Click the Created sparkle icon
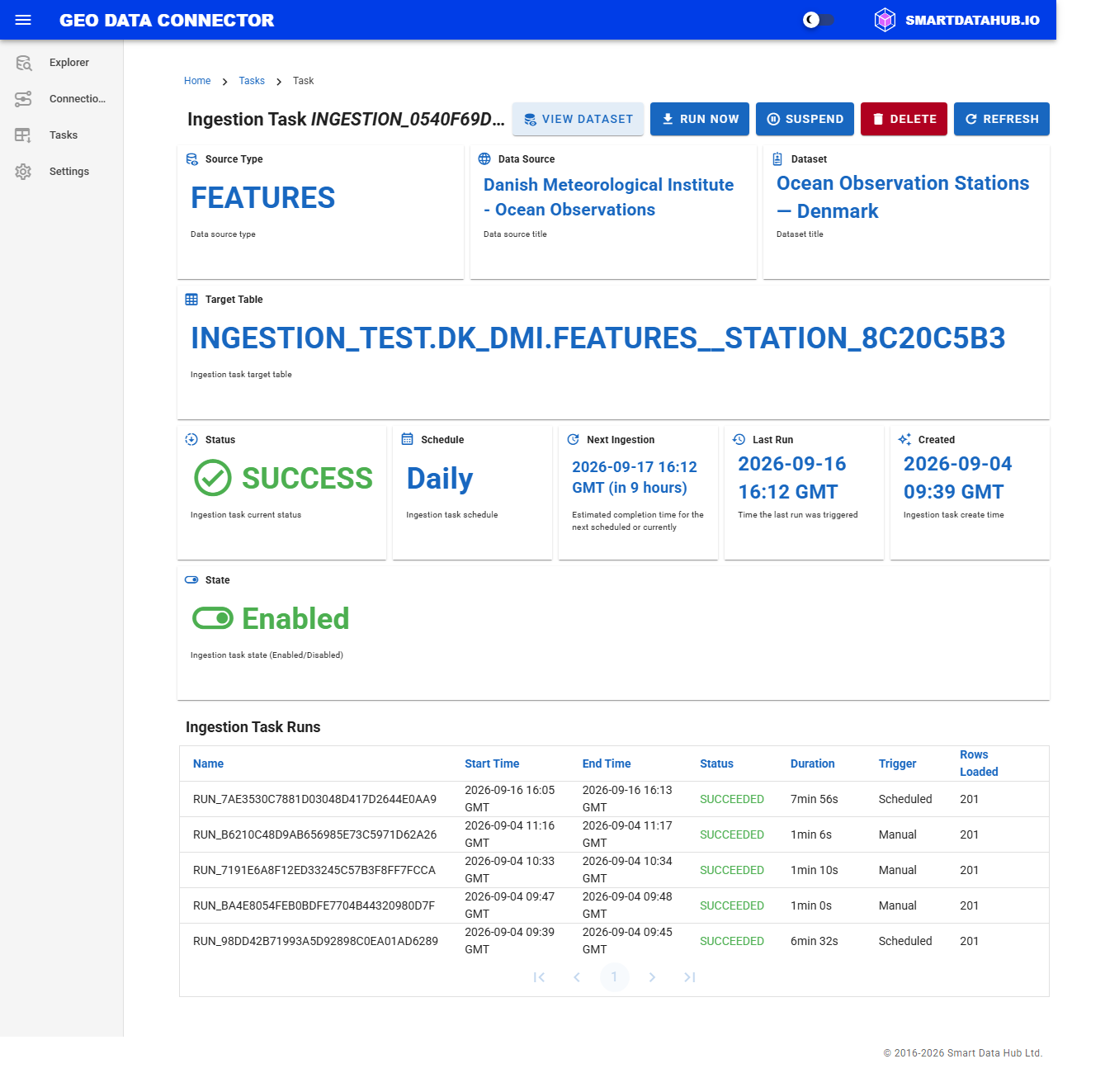This screenshot has height=1092, width=1105. coord(904,440)
